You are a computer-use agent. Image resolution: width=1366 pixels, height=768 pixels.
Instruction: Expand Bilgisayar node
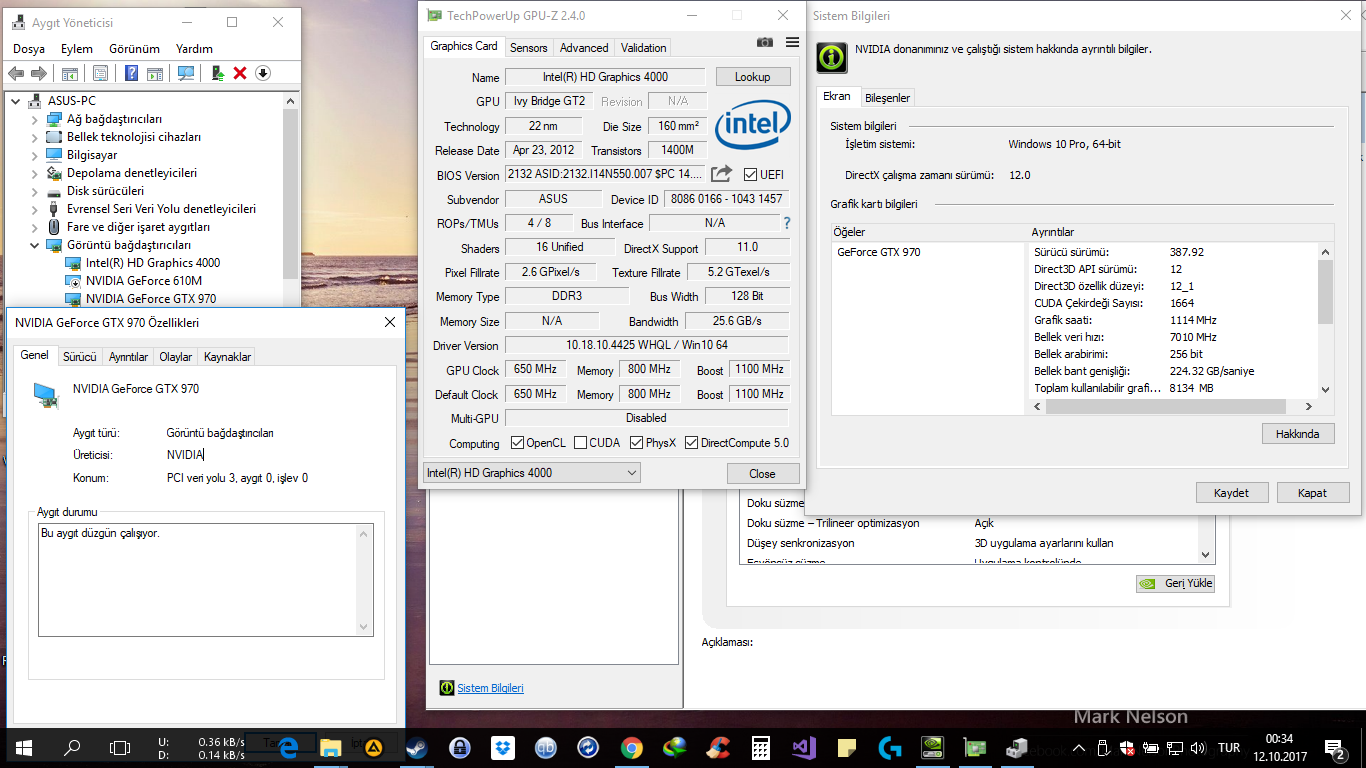34,155
